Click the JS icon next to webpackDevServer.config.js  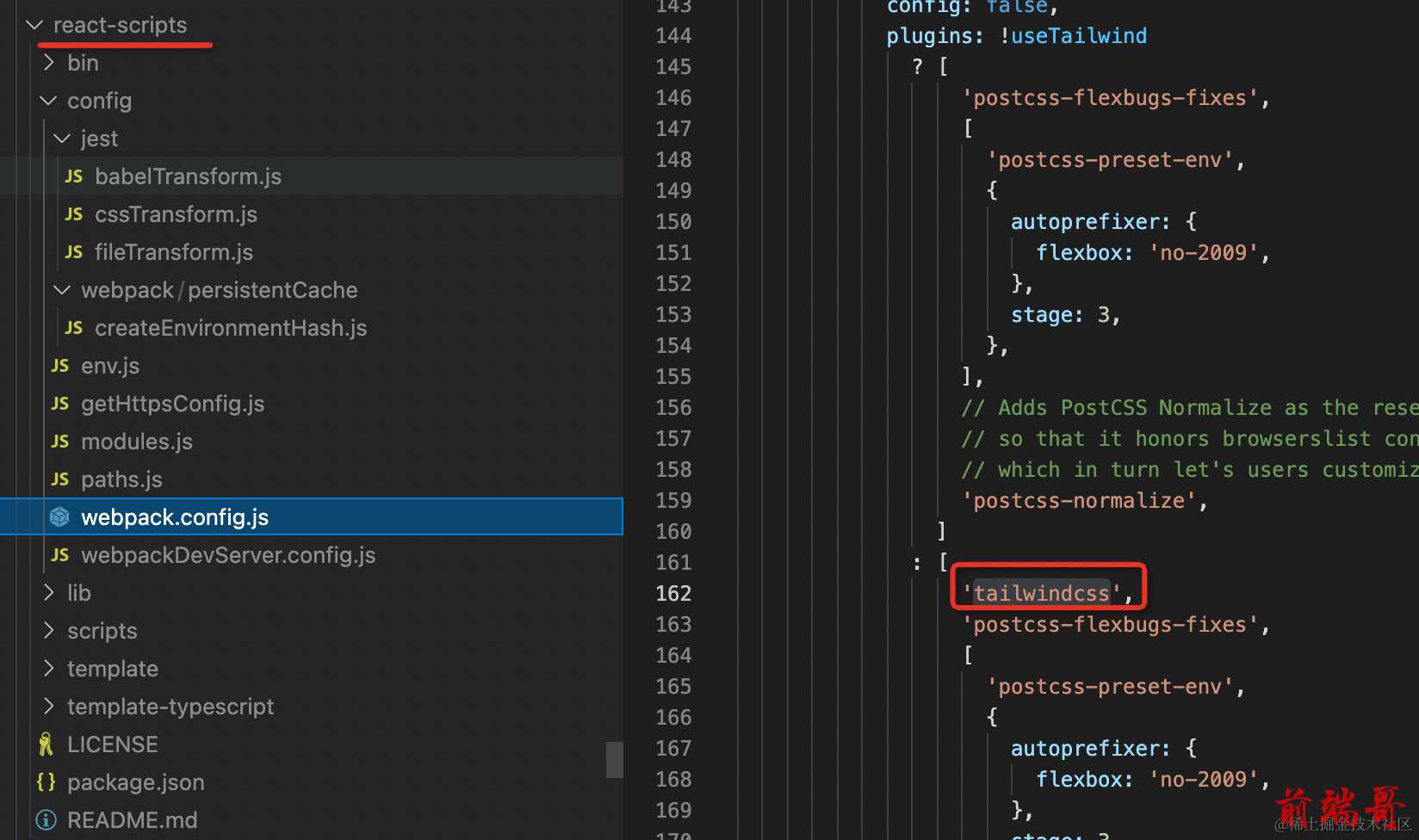point(60,555)
